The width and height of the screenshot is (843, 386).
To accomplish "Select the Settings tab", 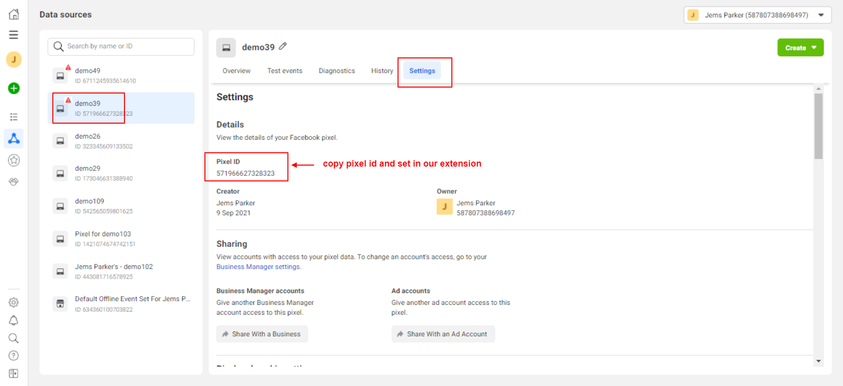I will [422, 71].
